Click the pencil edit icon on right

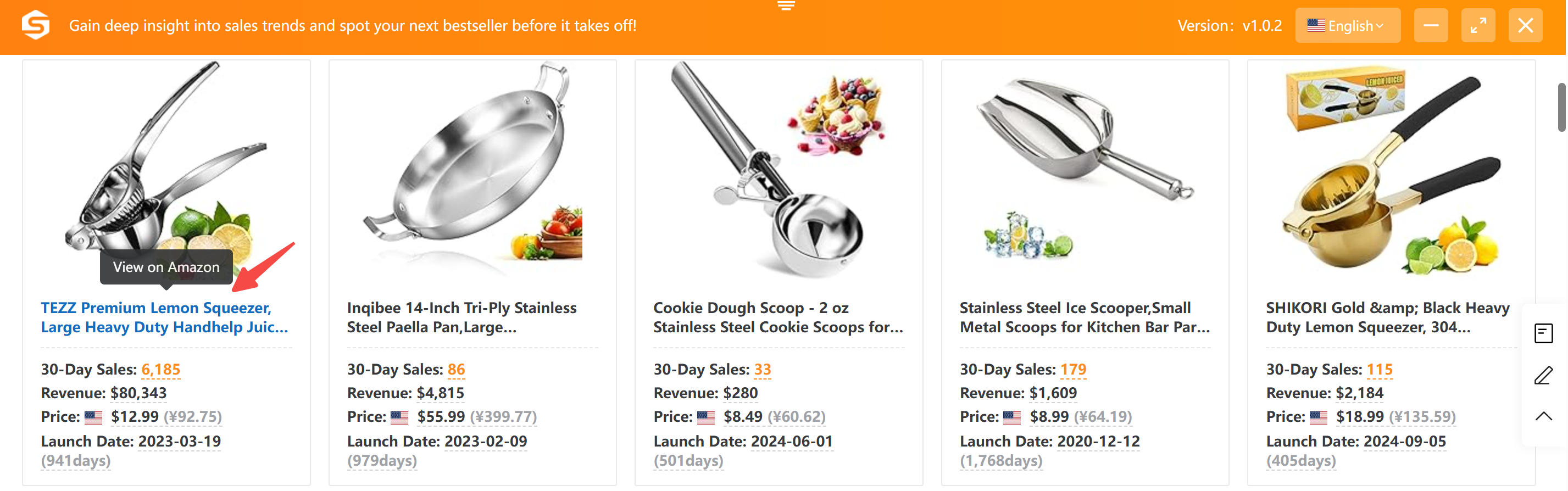coord(1543,375)
